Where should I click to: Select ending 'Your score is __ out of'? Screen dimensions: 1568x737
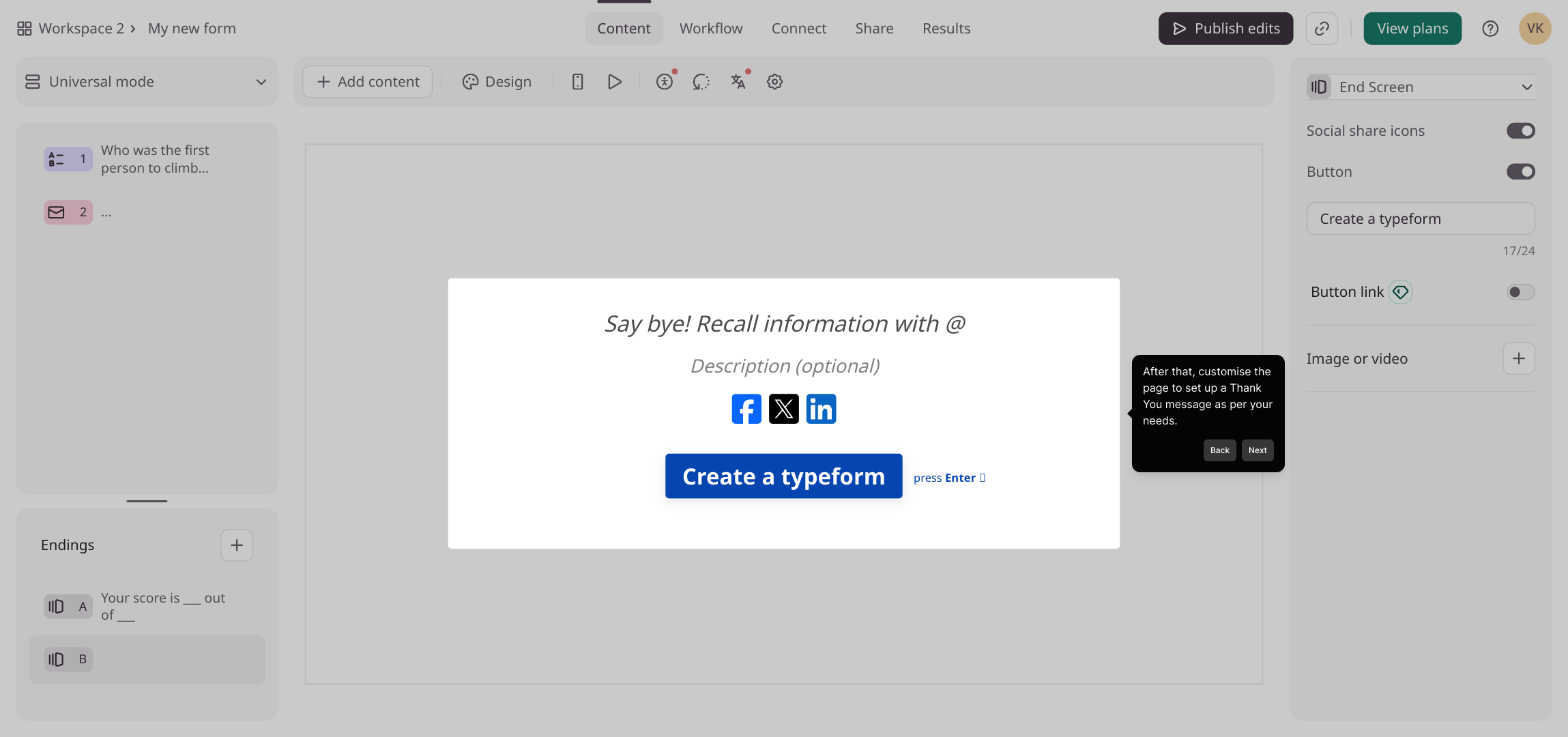click(163, 607)
